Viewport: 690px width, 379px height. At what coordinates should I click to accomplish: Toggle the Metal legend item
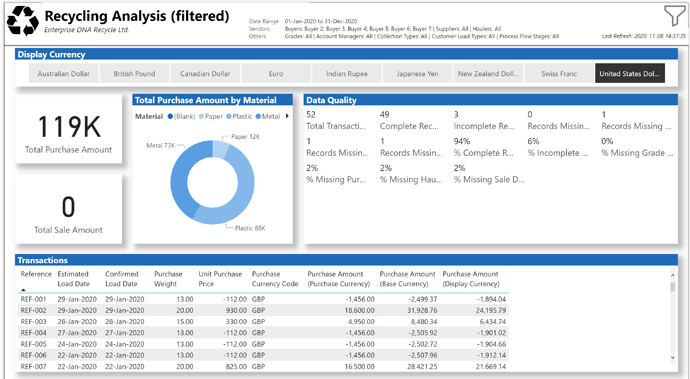click(268, 117)
